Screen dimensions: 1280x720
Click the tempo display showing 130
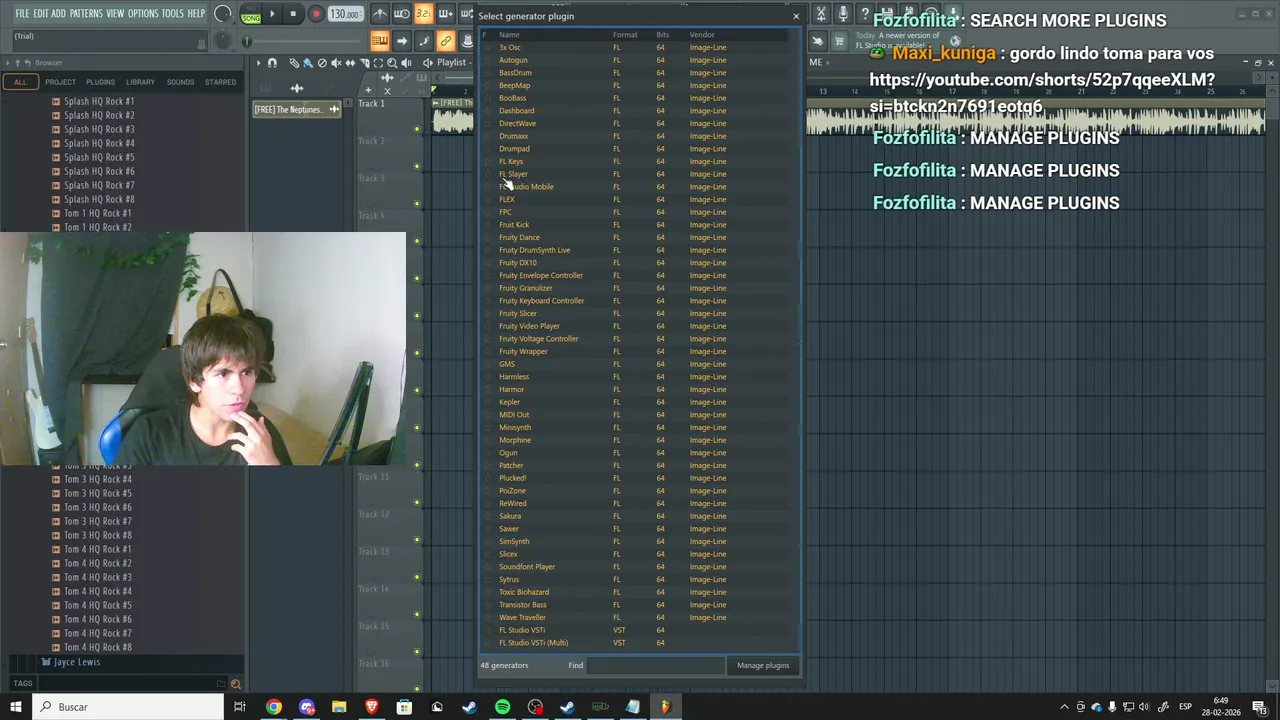(345, 14)
